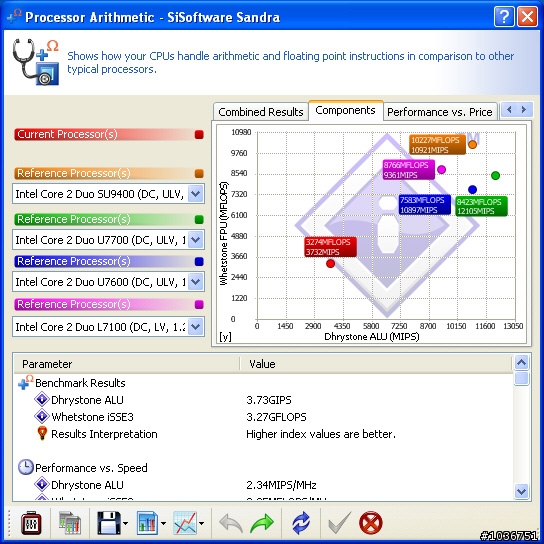Click the line graph icon
The image size is (544, 544).
point(185,523)
